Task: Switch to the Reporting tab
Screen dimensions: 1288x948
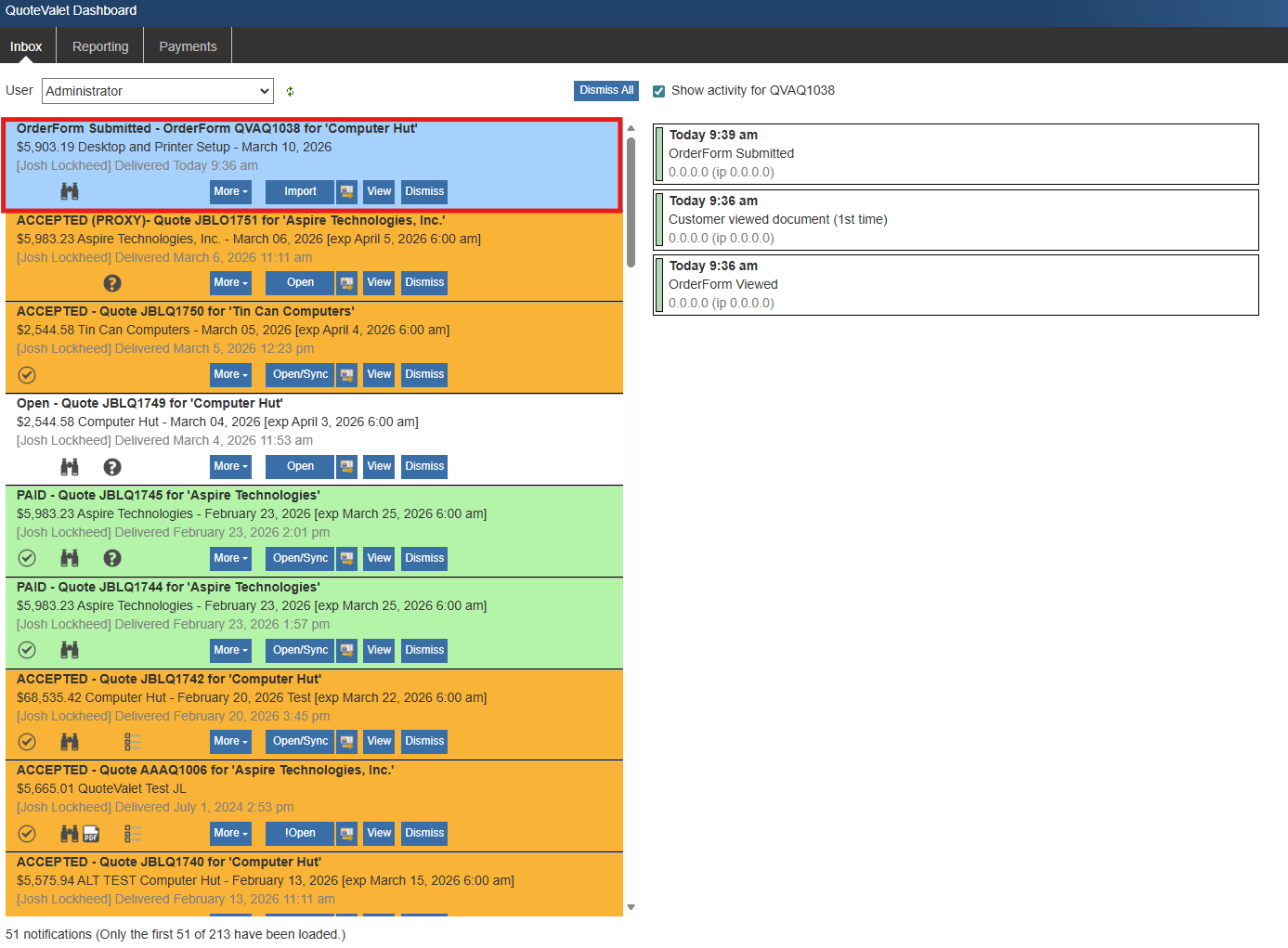Action: 99,45
